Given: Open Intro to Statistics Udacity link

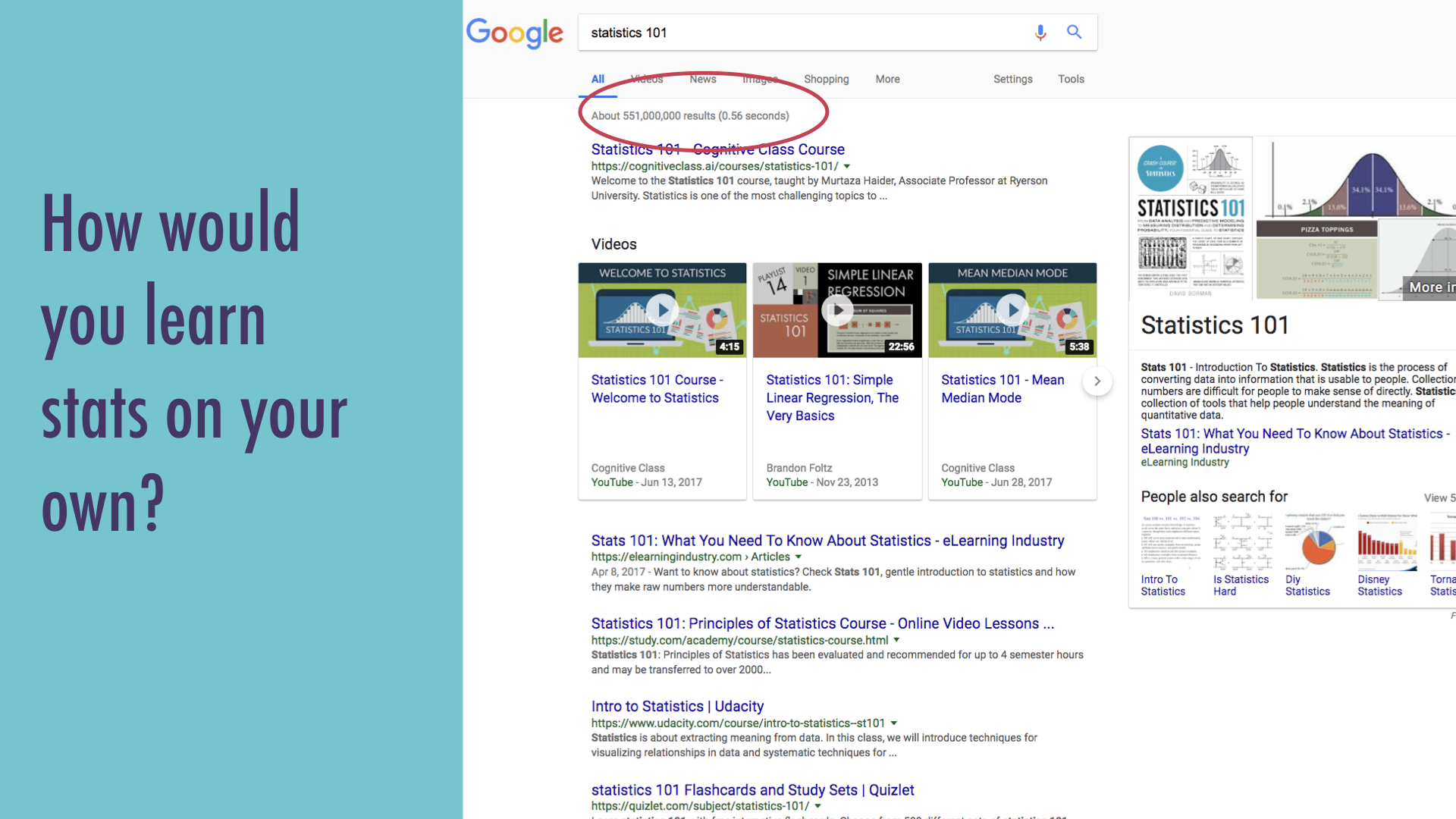Looking at the screenshot, I should click(x=677, y=706).
